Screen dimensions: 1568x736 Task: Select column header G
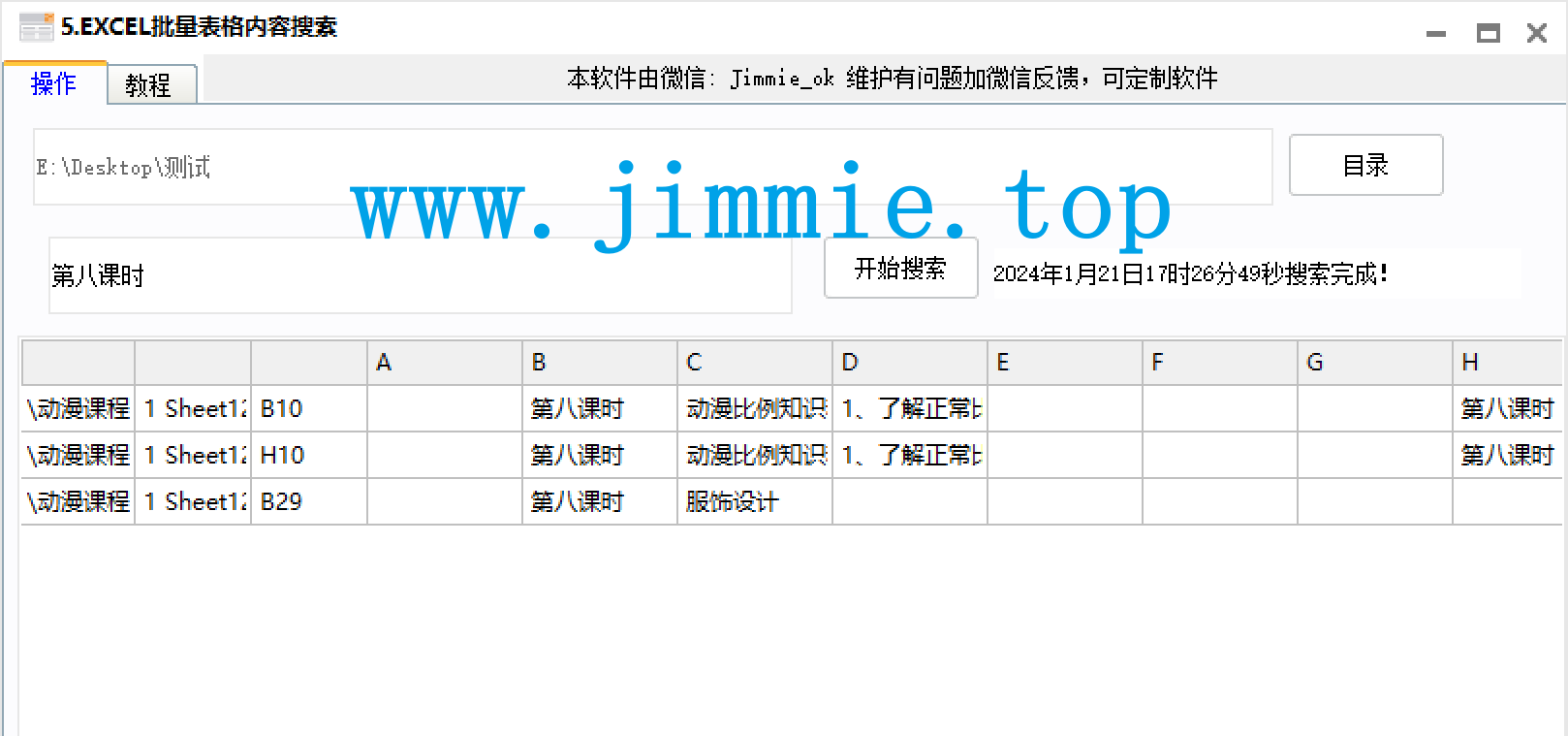pyautogui.click(x=1375, y=363)
